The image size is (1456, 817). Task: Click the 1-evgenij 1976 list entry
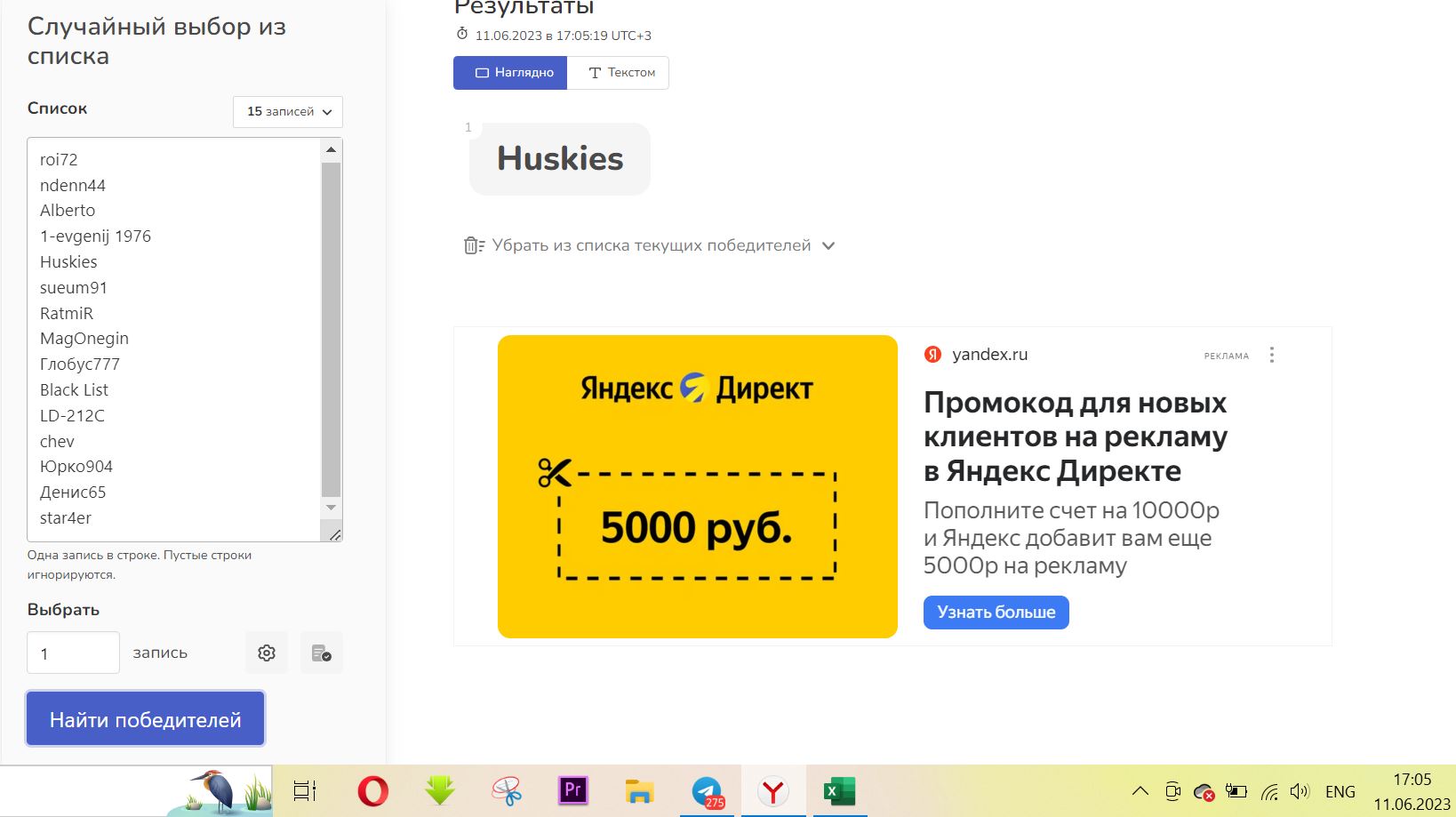pos(95,236)
